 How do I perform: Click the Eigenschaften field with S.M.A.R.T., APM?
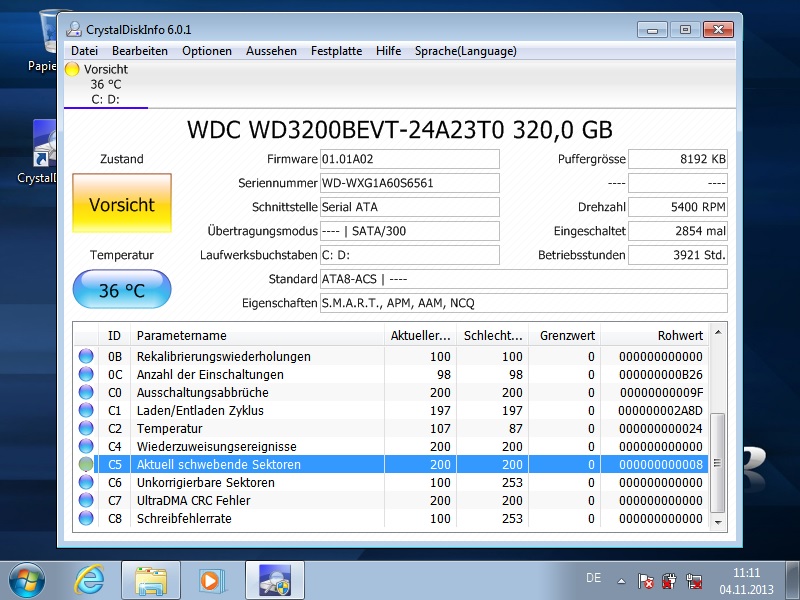coord(523,303)
